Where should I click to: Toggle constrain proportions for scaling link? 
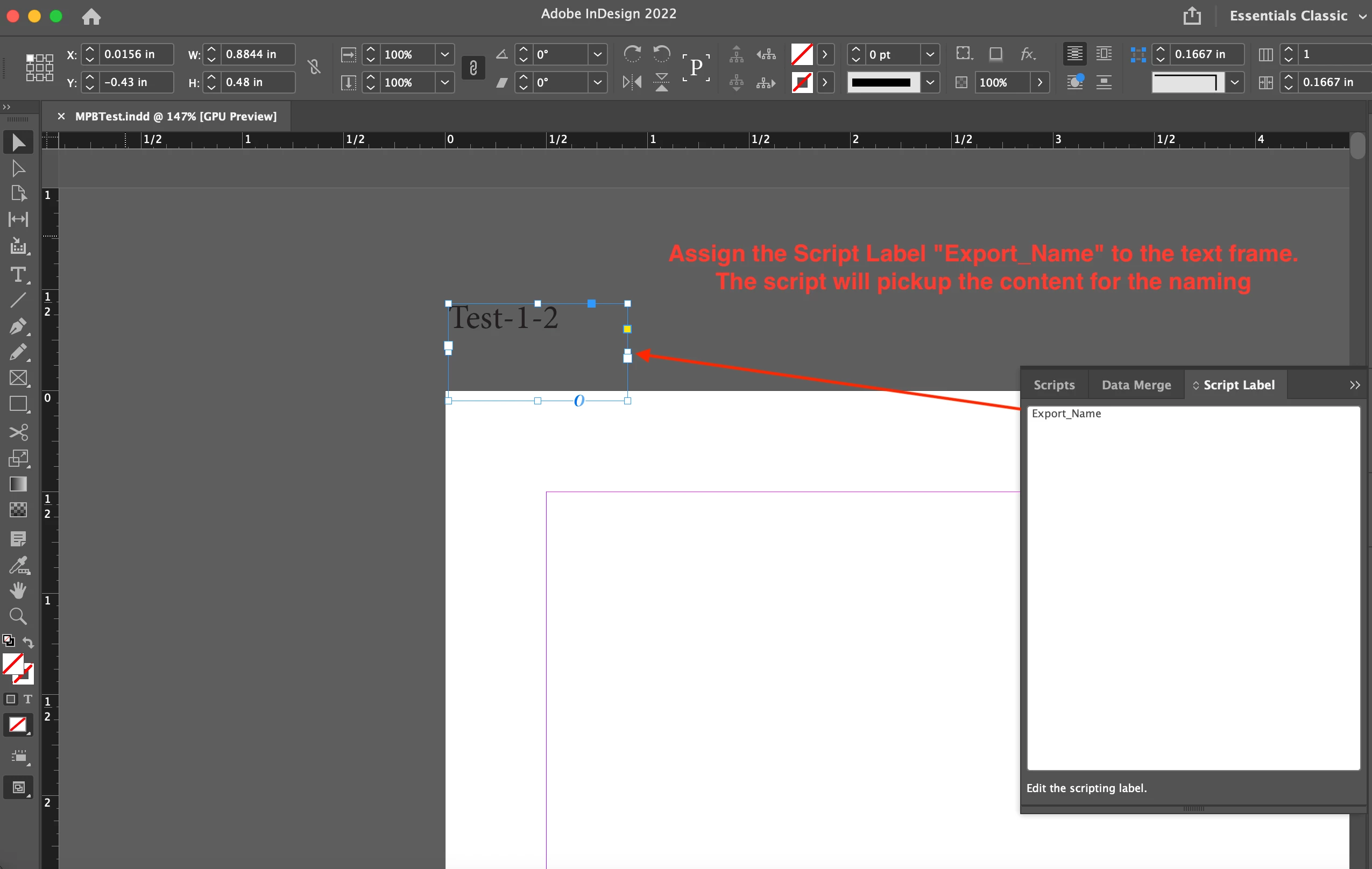click(x=473, y=68)
